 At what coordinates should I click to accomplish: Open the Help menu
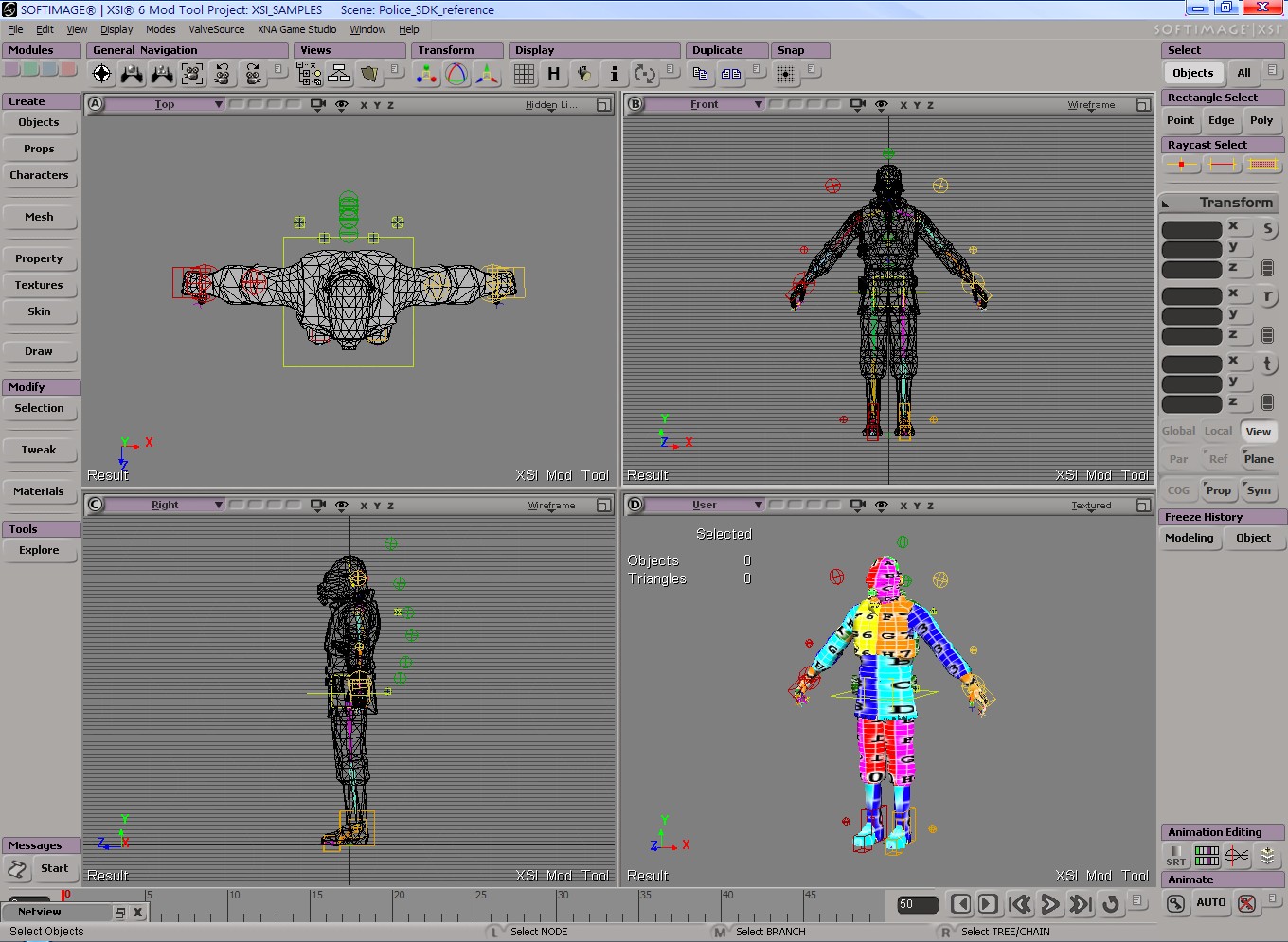click(x=408, y=29)
